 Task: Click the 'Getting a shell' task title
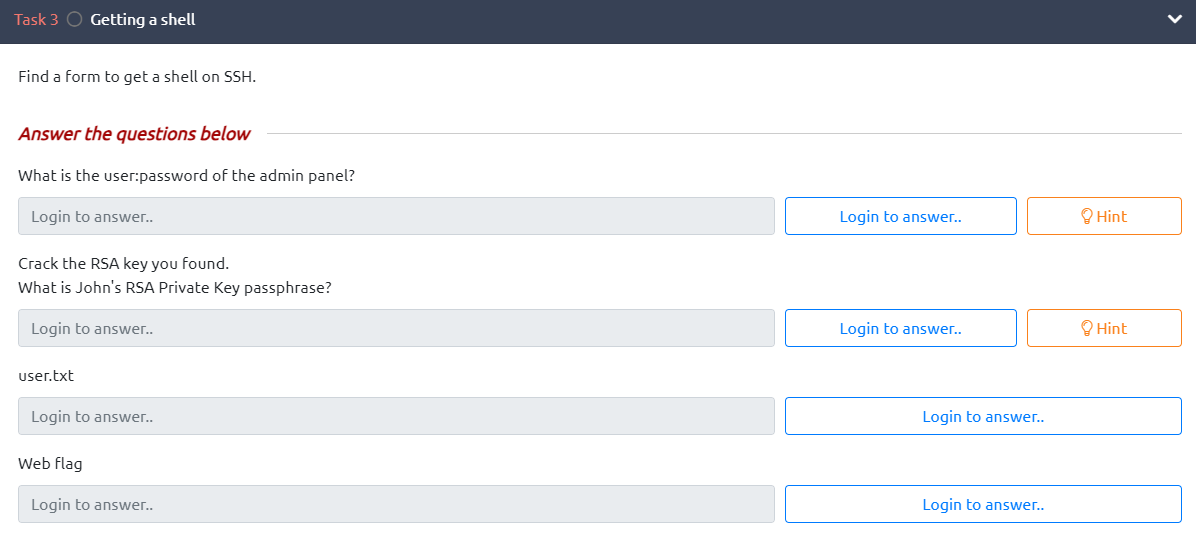(143, 20)
